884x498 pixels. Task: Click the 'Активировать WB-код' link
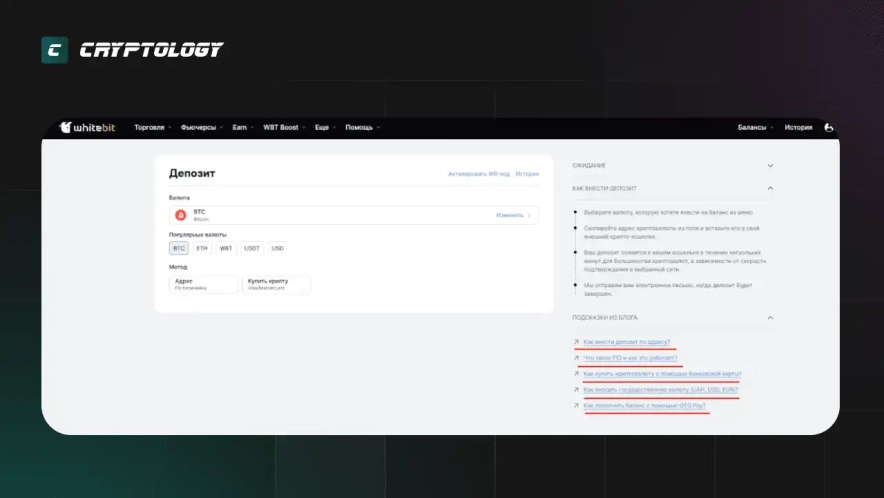[x=478, y=174]
